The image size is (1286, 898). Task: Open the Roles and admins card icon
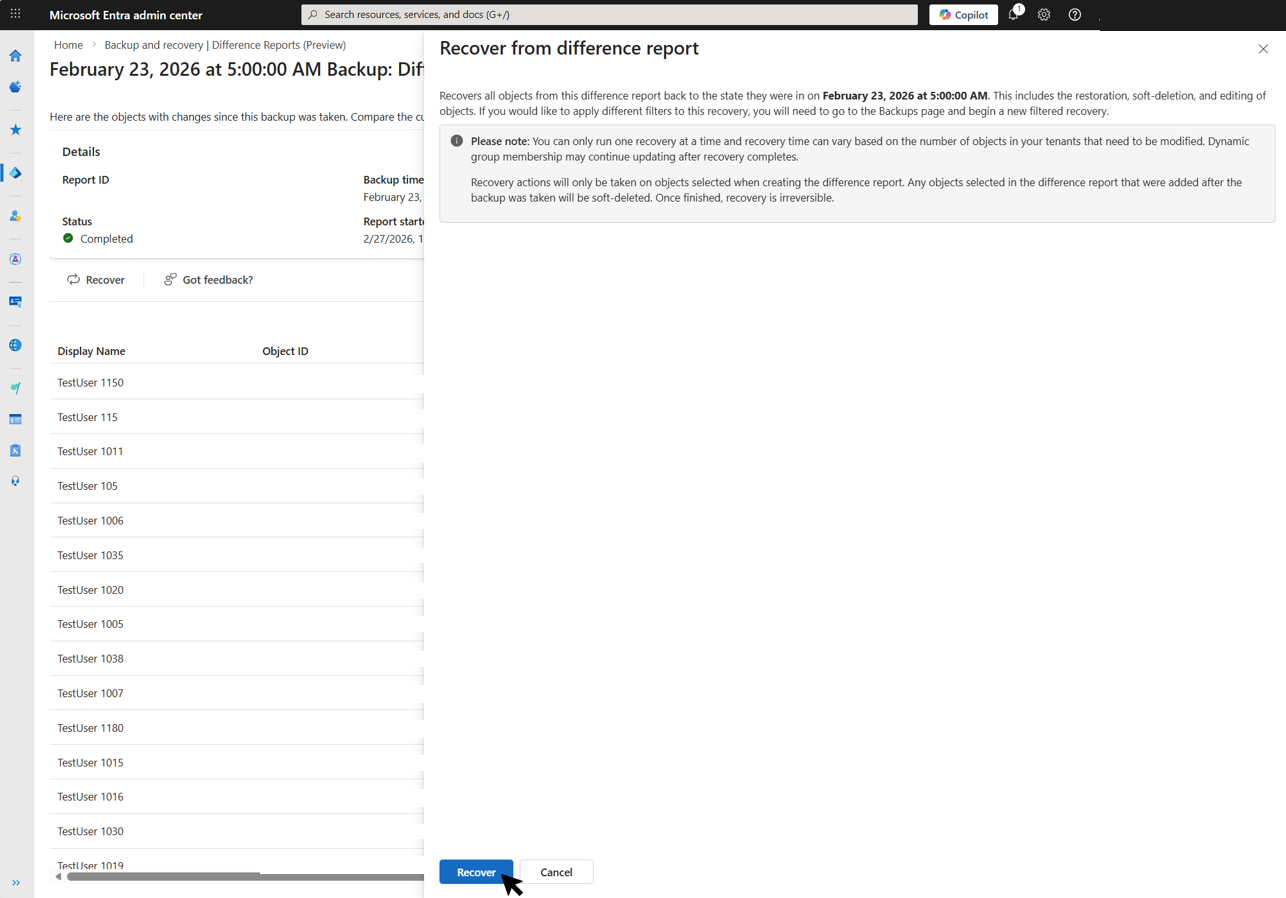click(x=15, y=301)
